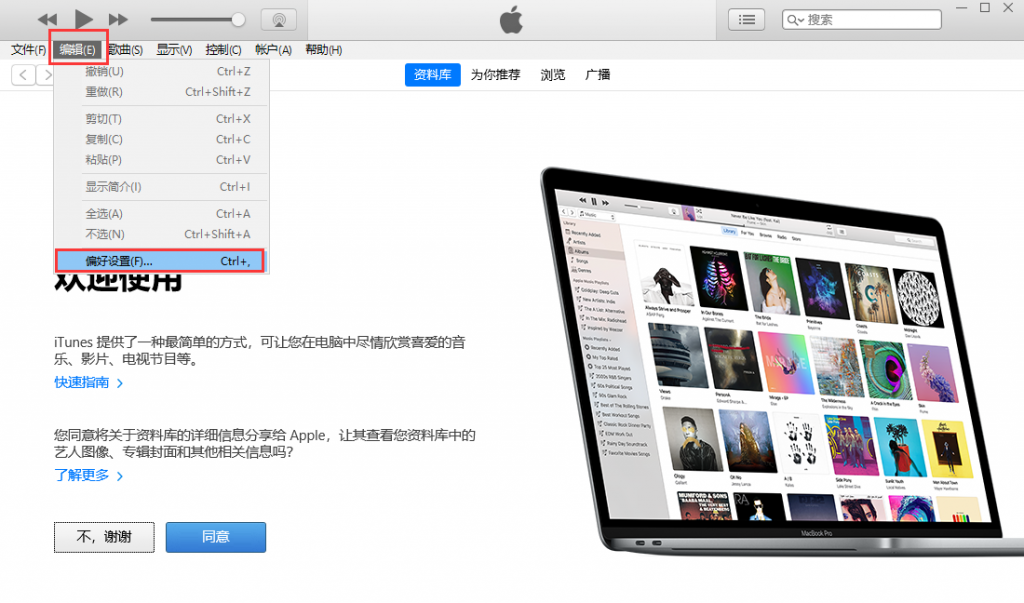Open the list view button beside search

tap(746, 20)
